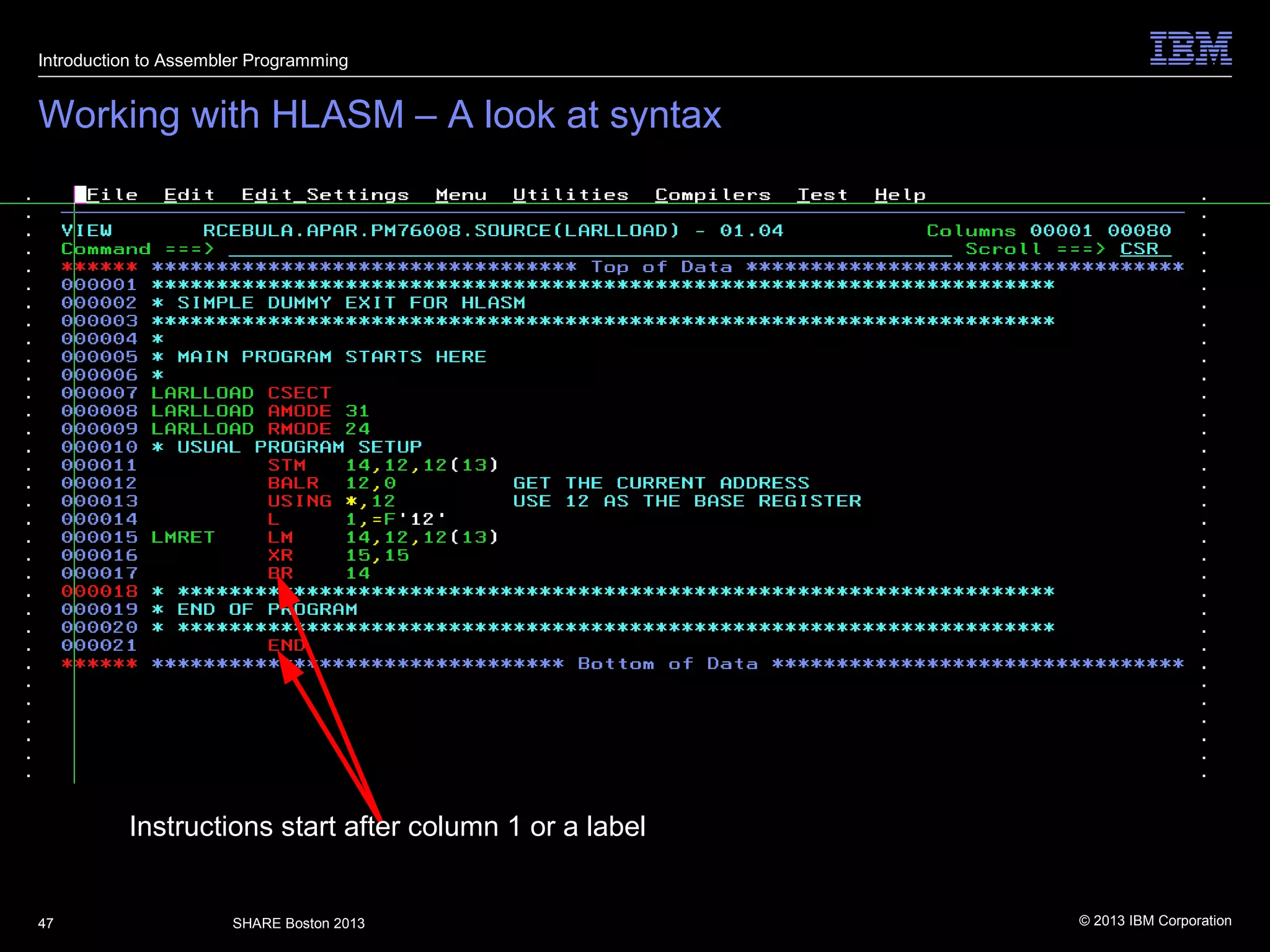Open the Utilities menu

point(571,195)
